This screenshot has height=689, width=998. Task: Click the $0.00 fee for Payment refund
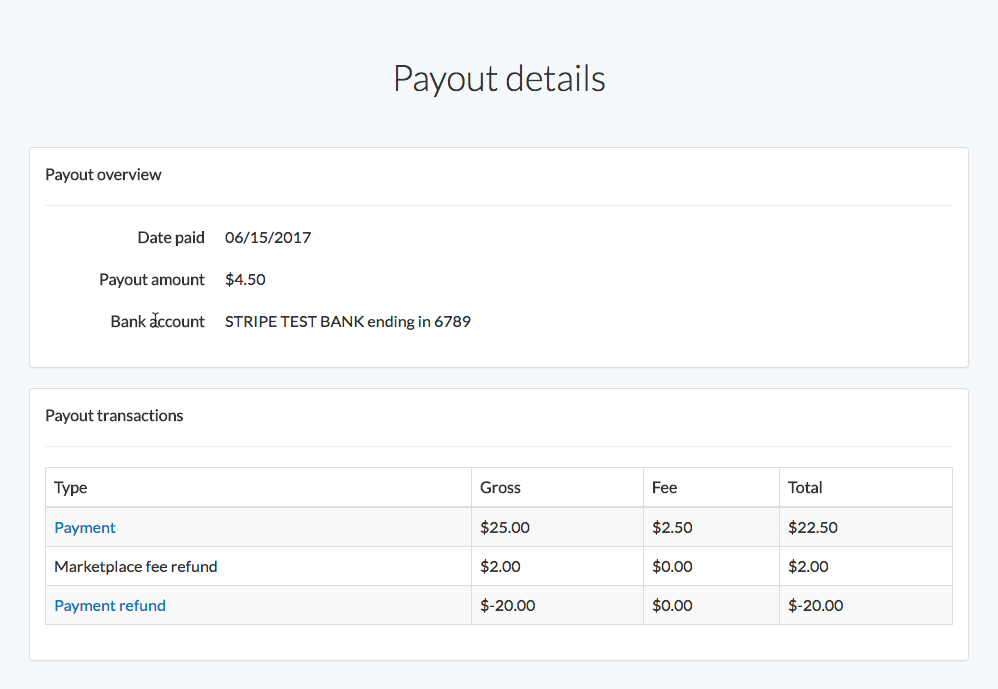tap(672, 605)
